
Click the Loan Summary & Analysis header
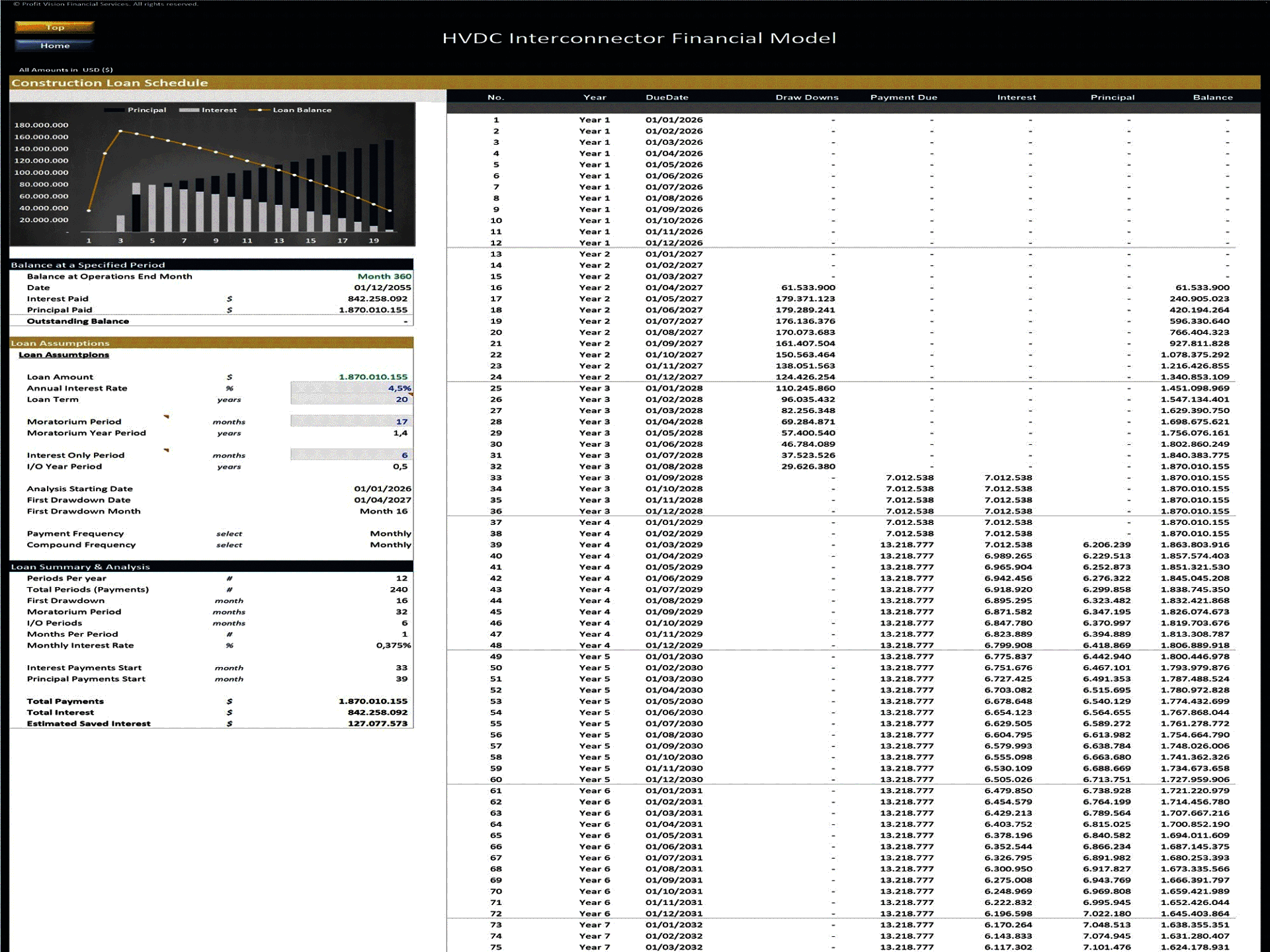85,567
